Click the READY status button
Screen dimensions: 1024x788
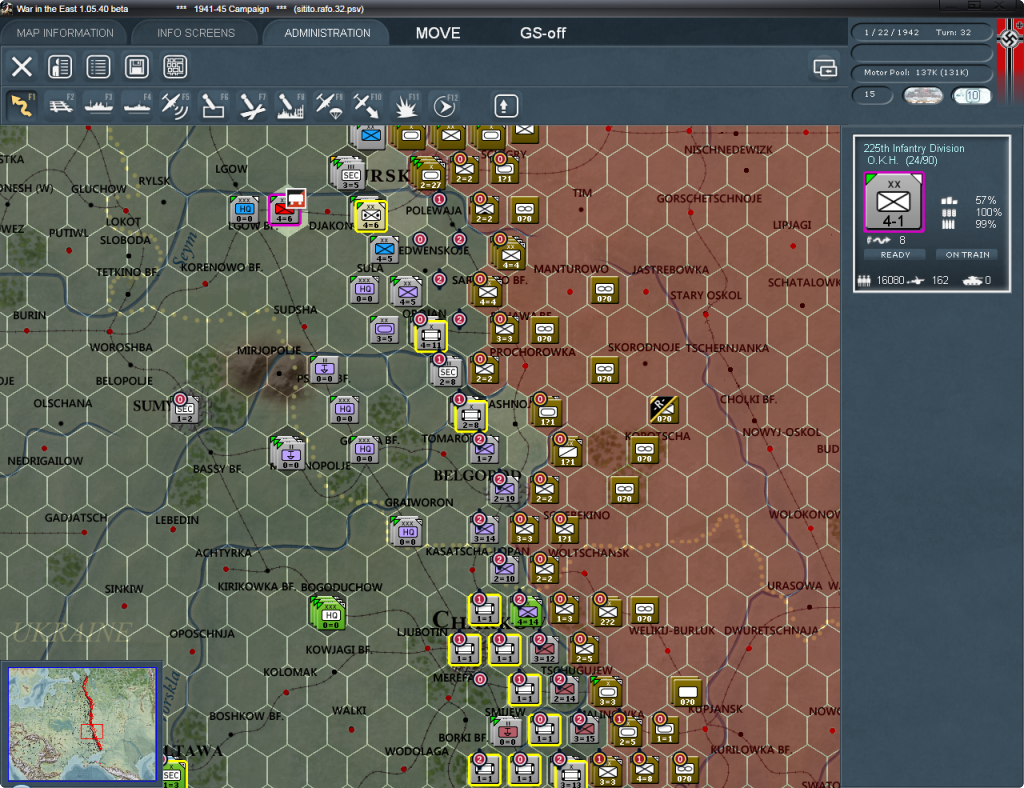(x=895, y=255)
